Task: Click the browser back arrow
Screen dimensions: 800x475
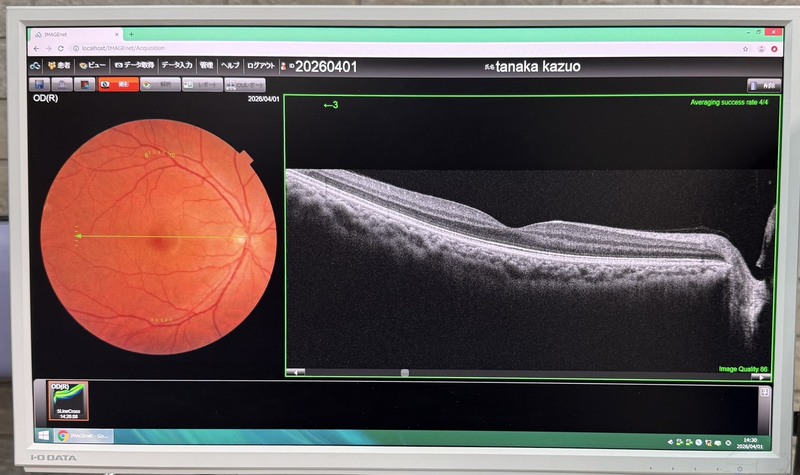Action: (x=36, y=48)
